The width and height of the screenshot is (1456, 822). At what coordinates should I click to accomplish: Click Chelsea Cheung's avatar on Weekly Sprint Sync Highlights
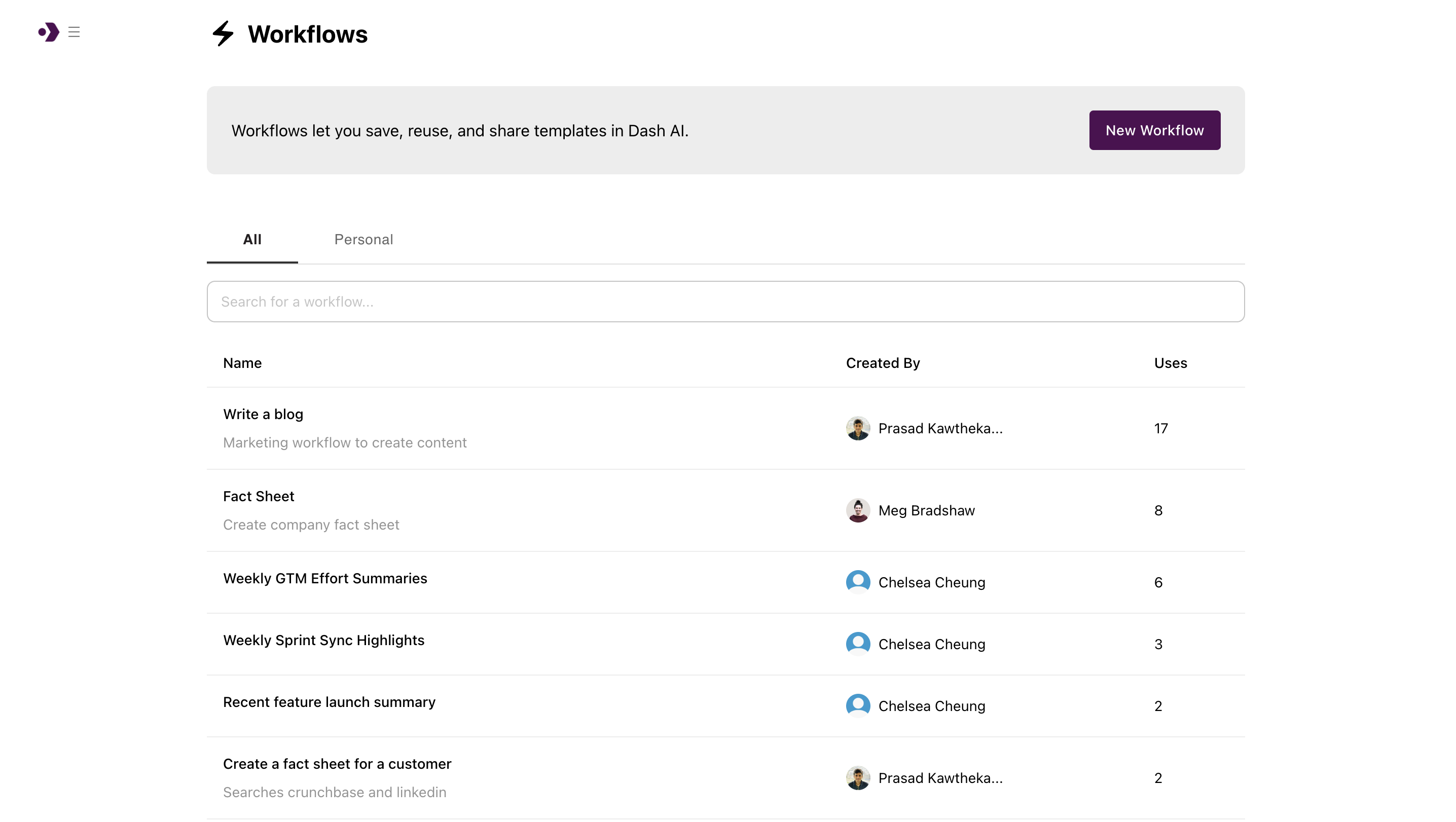tap(857, 644)
